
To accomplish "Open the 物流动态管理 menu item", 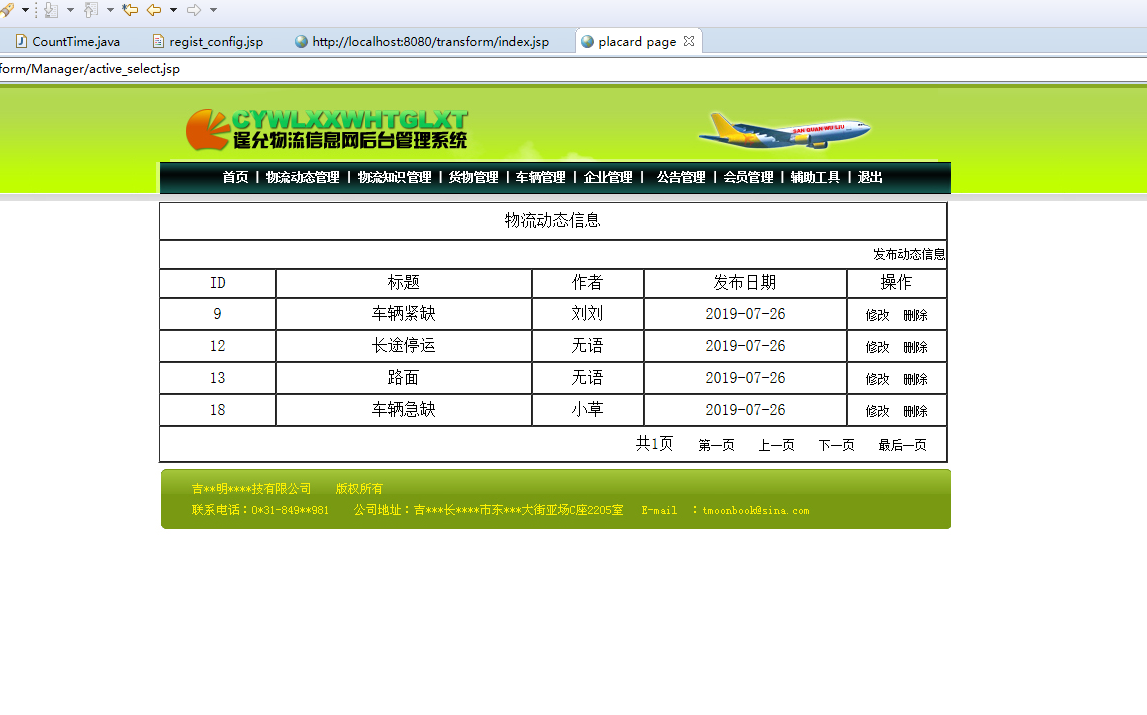I will (302, 176).
